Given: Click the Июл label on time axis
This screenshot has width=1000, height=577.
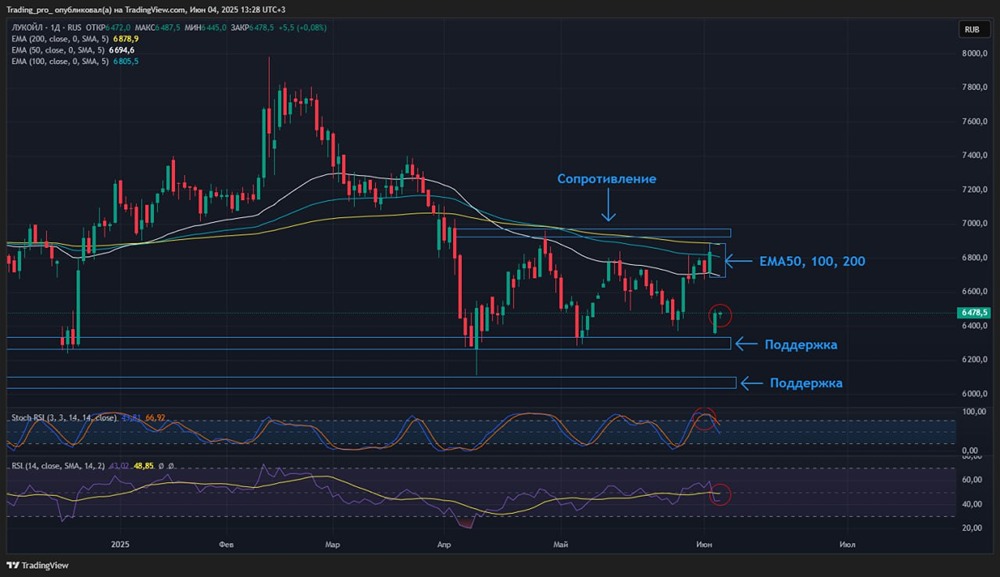Looking at the screenshot, I should pyautogui.click(x=847, y=544).
